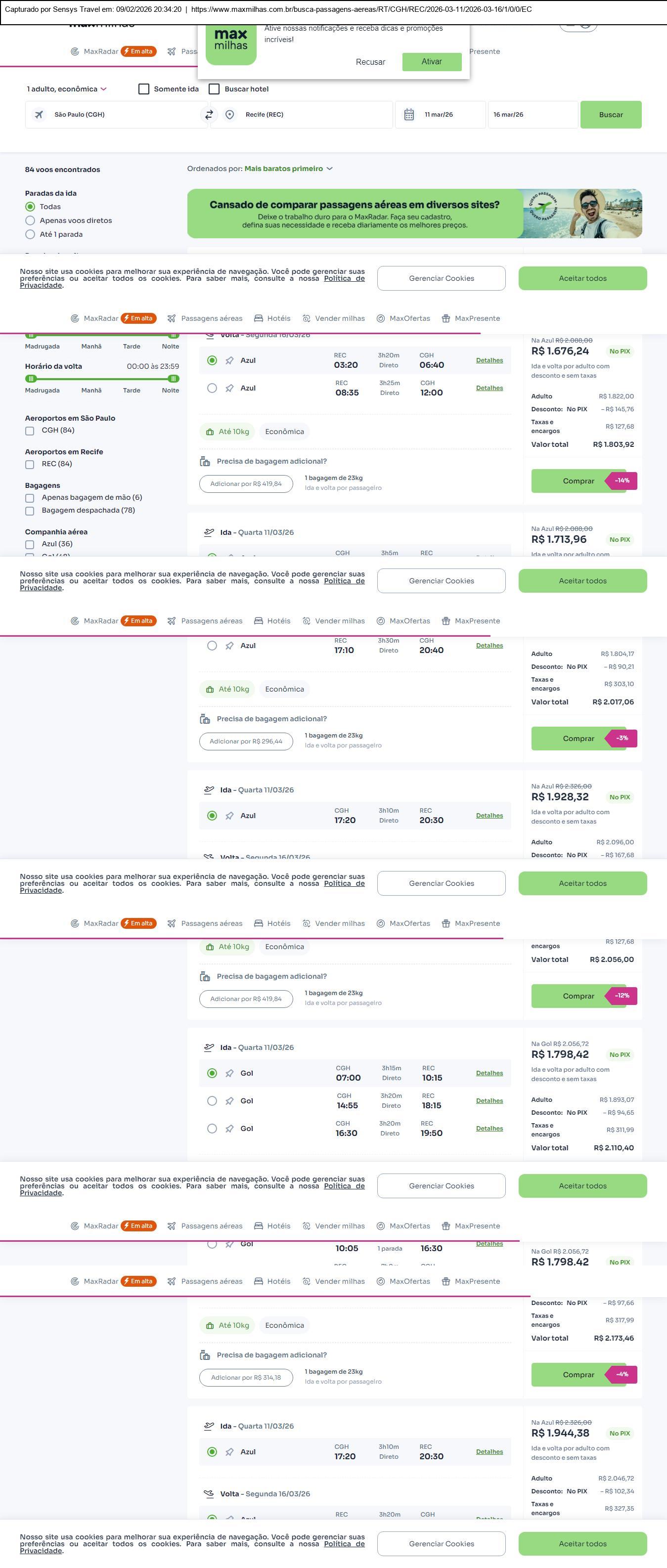This screenshot has width=667, height=1568.
Task: Go to Vender milhas in navigation
Action: coord(333,318)
